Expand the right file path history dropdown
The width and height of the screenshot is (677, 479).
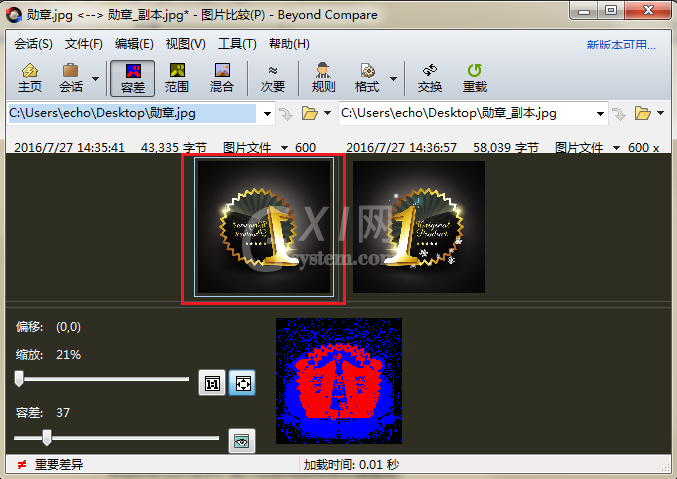click(600, 114)
